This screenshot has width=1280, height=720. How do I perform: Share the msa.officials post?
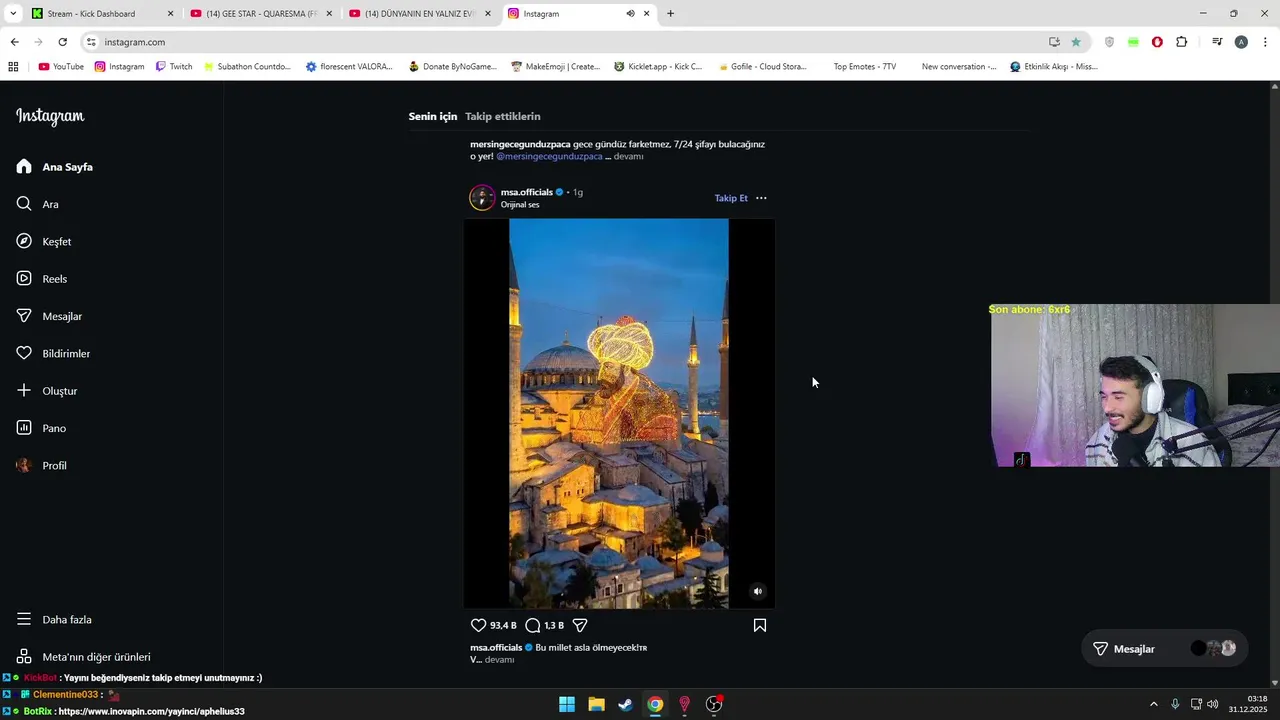point(580,625)
